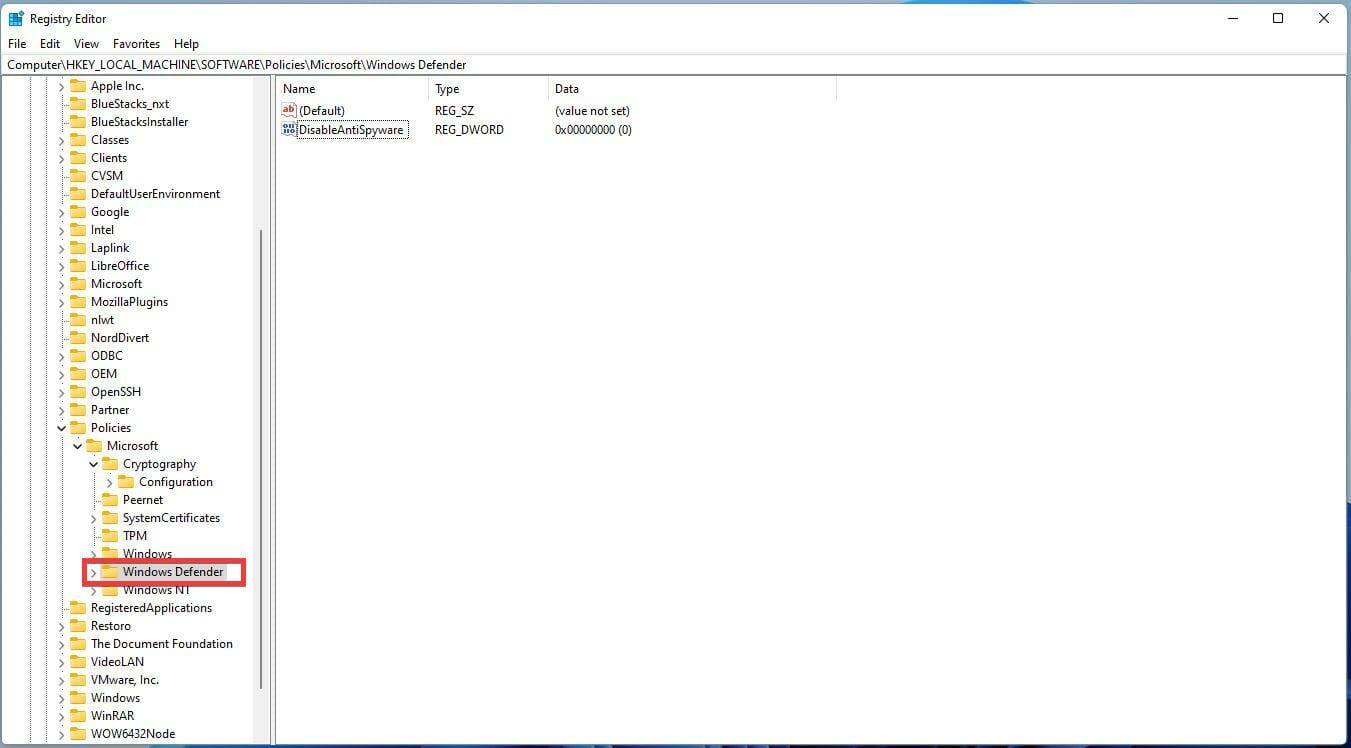Select the Classes folder icon
This screenshot has width=1351, height=748.
pyautogui.click(x=77, y=140)
